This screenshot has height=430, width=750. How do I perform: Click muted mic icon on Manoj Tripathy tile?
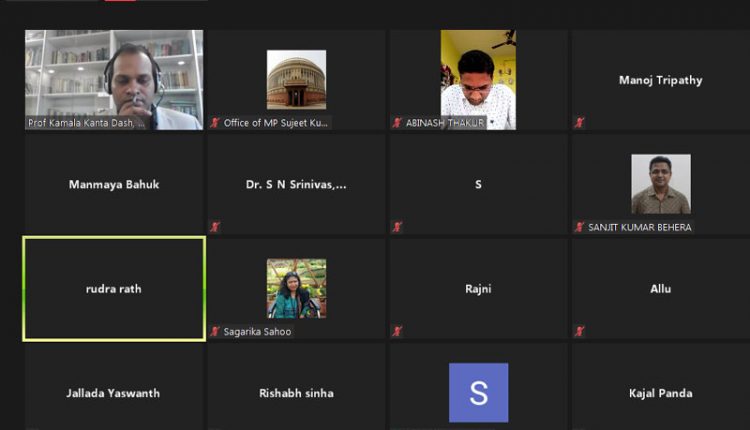[x=579, y=123]
